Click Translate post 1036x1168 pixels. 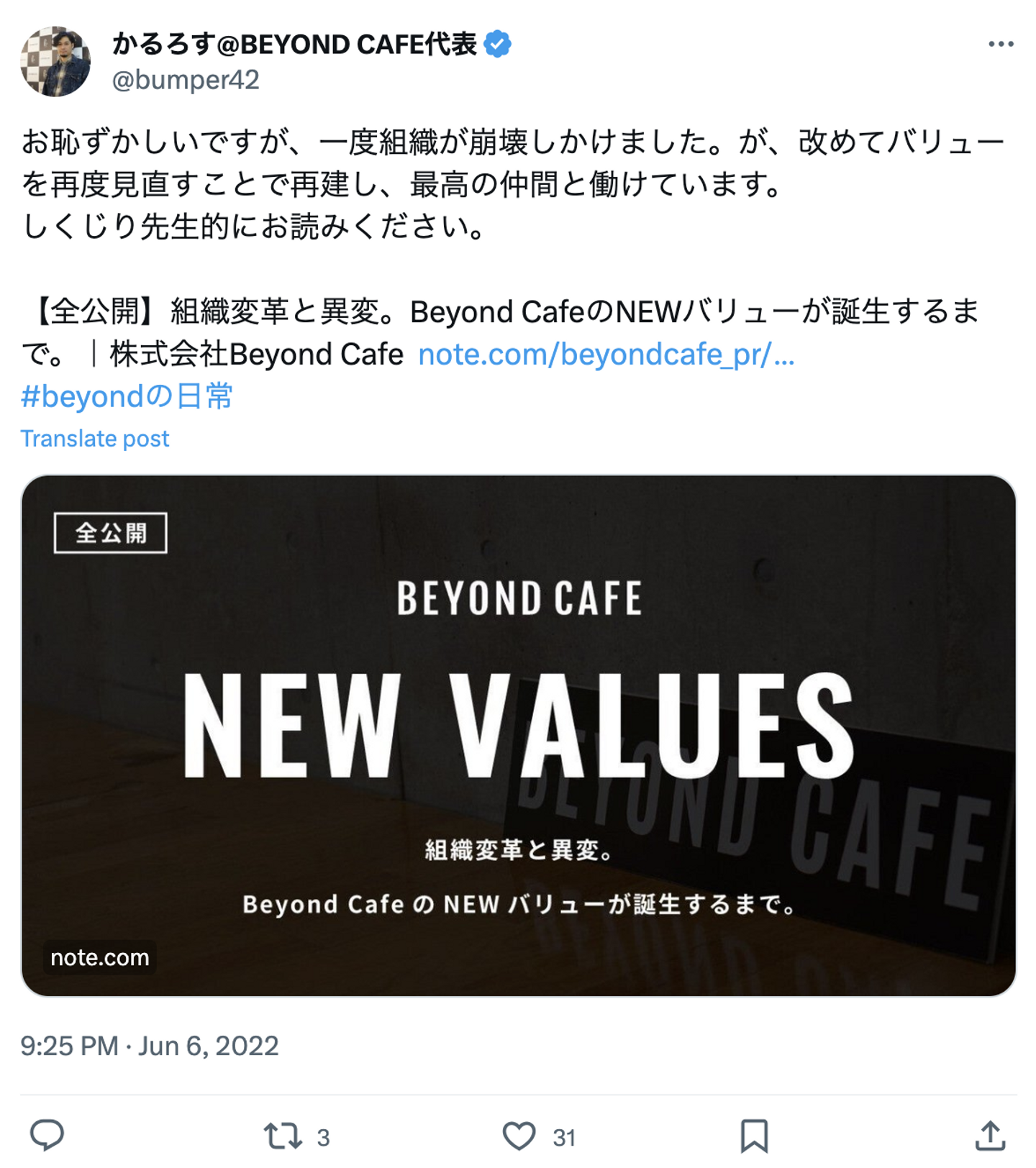tap(95, 439)
